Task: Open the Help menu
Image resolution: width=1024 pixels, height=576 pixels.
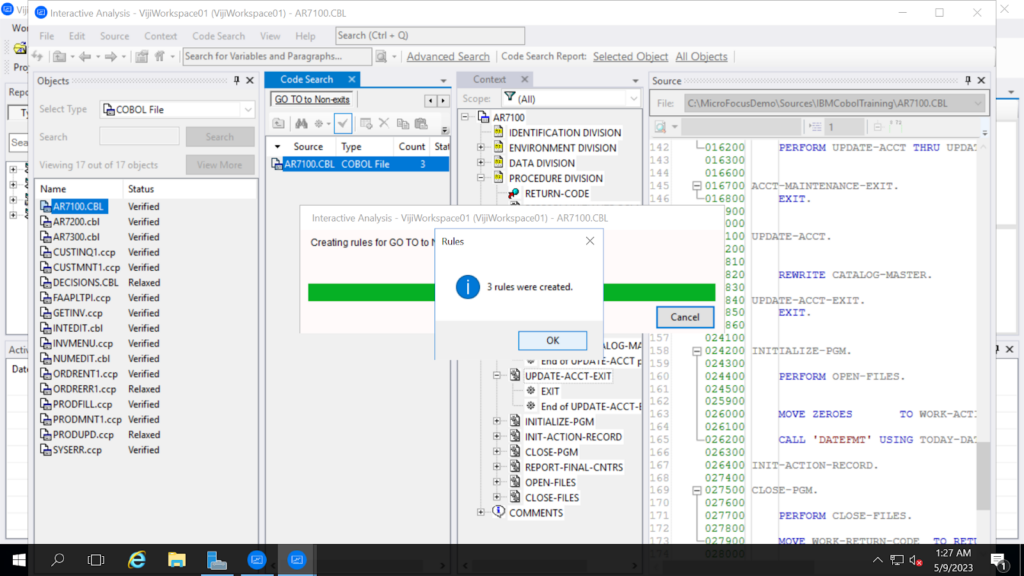Action: tap(305, 36)
